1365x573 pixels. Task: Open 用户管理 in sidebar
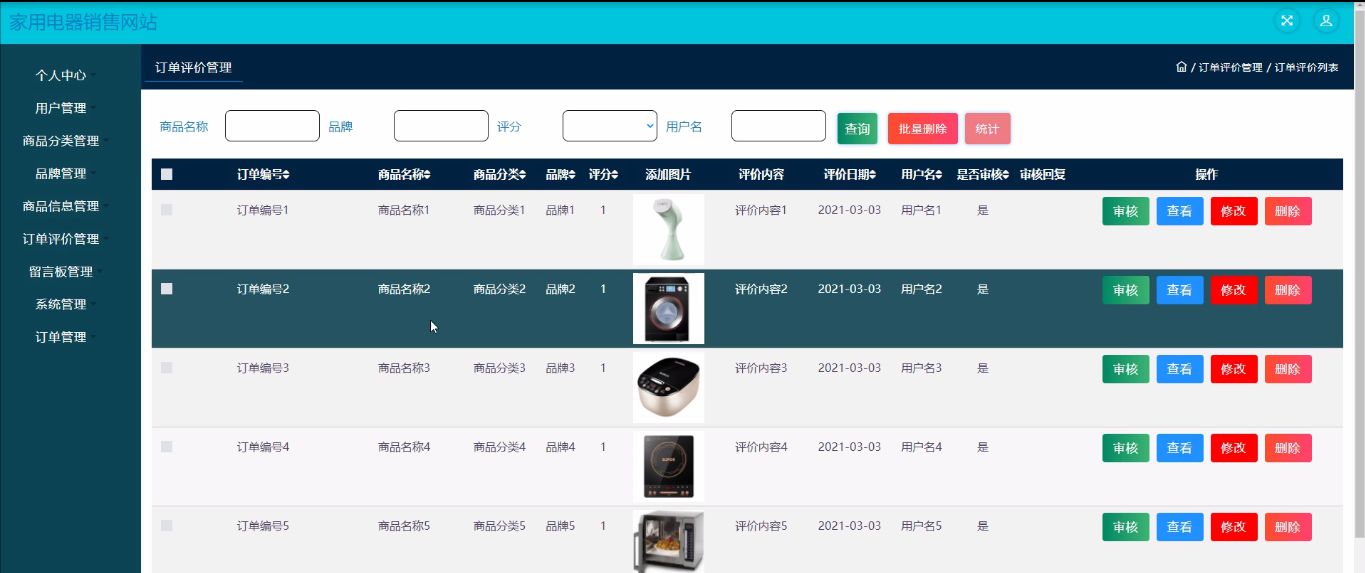(61, 108)
